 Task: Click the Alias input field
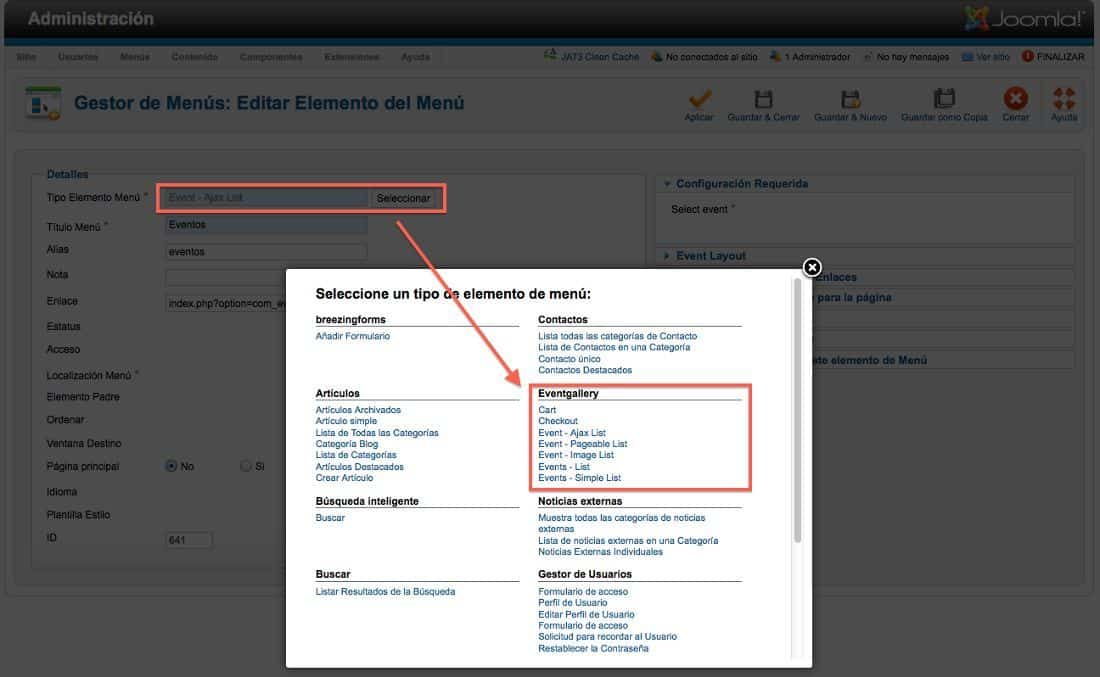[x=266, y=251]
